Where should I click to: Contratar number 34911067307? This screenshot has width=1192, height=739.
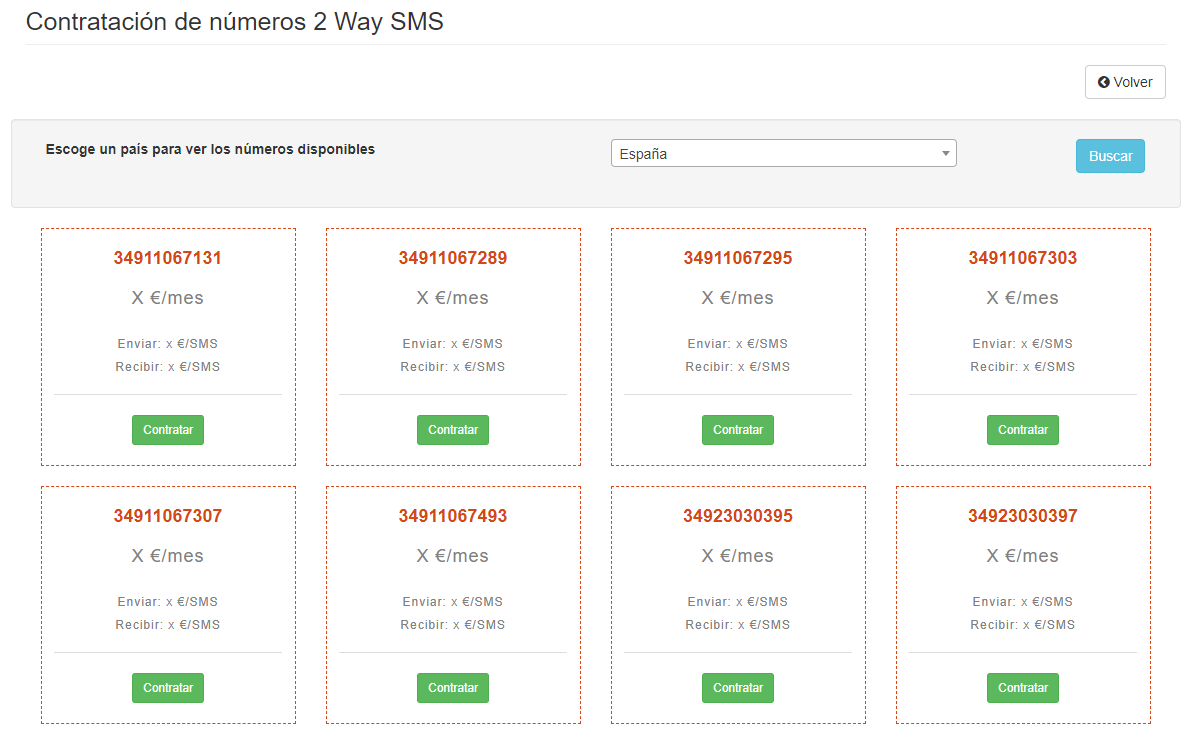tap(168, 688)
